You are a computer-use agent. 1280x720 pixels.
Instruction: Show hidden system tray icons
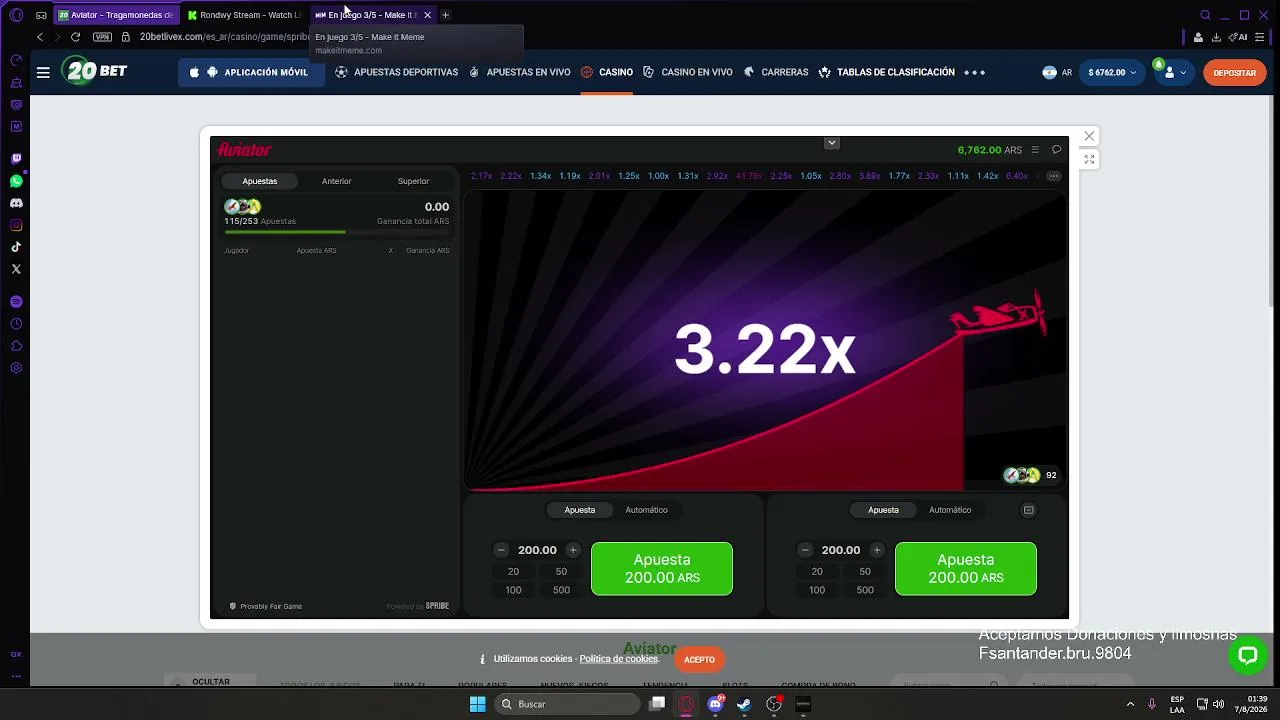pos(1130,704)
